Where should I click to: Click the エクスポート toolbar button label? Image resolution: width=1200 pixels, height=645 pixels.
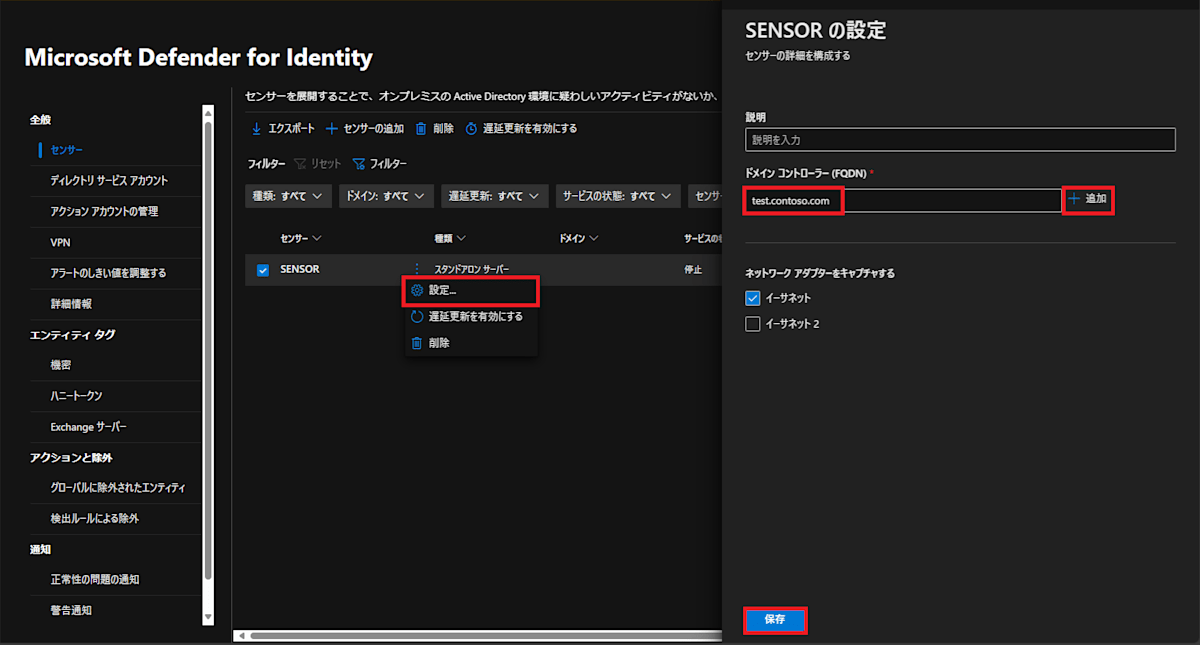click(291, 129)
